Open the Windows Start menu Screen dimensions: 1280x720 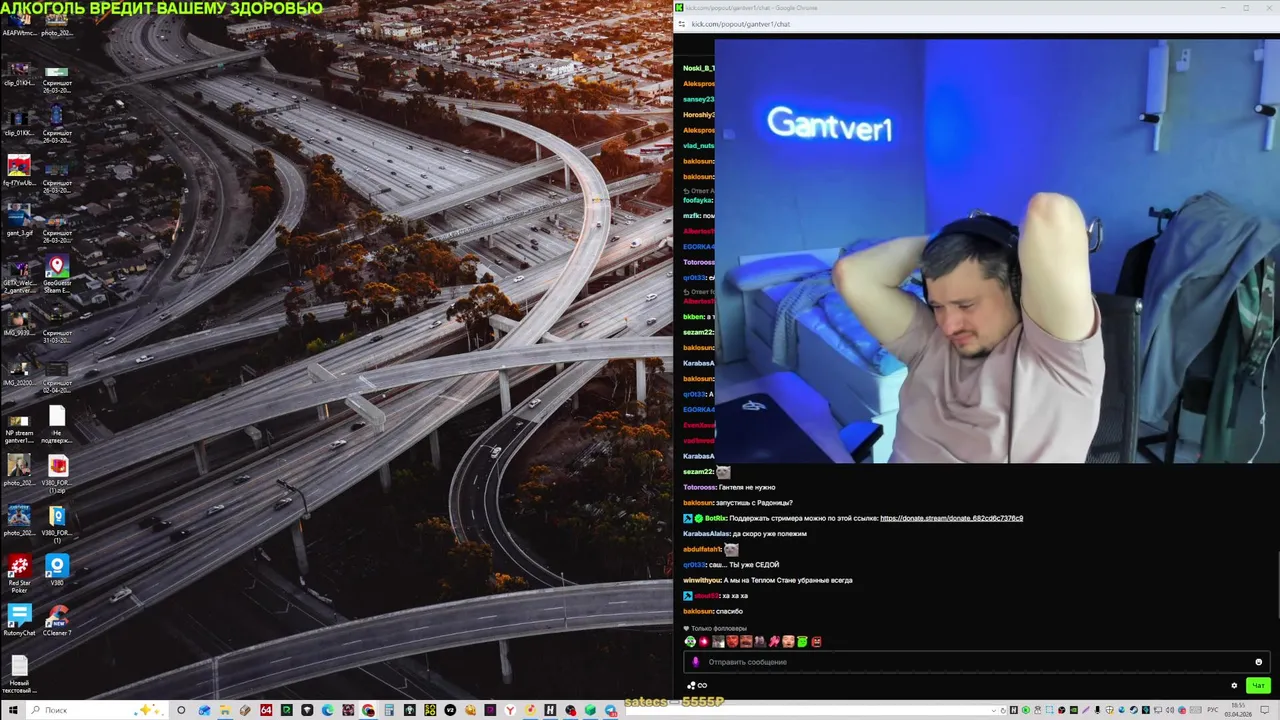tap(13, 710)
